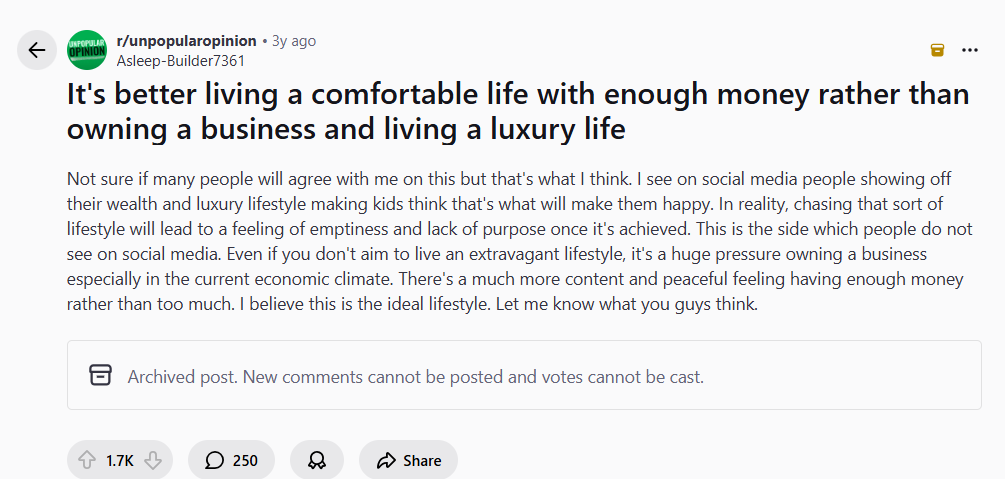Visit Asleep-Builder7361's profile
This screenshot has width=1005, height=479.
point(181,60)
